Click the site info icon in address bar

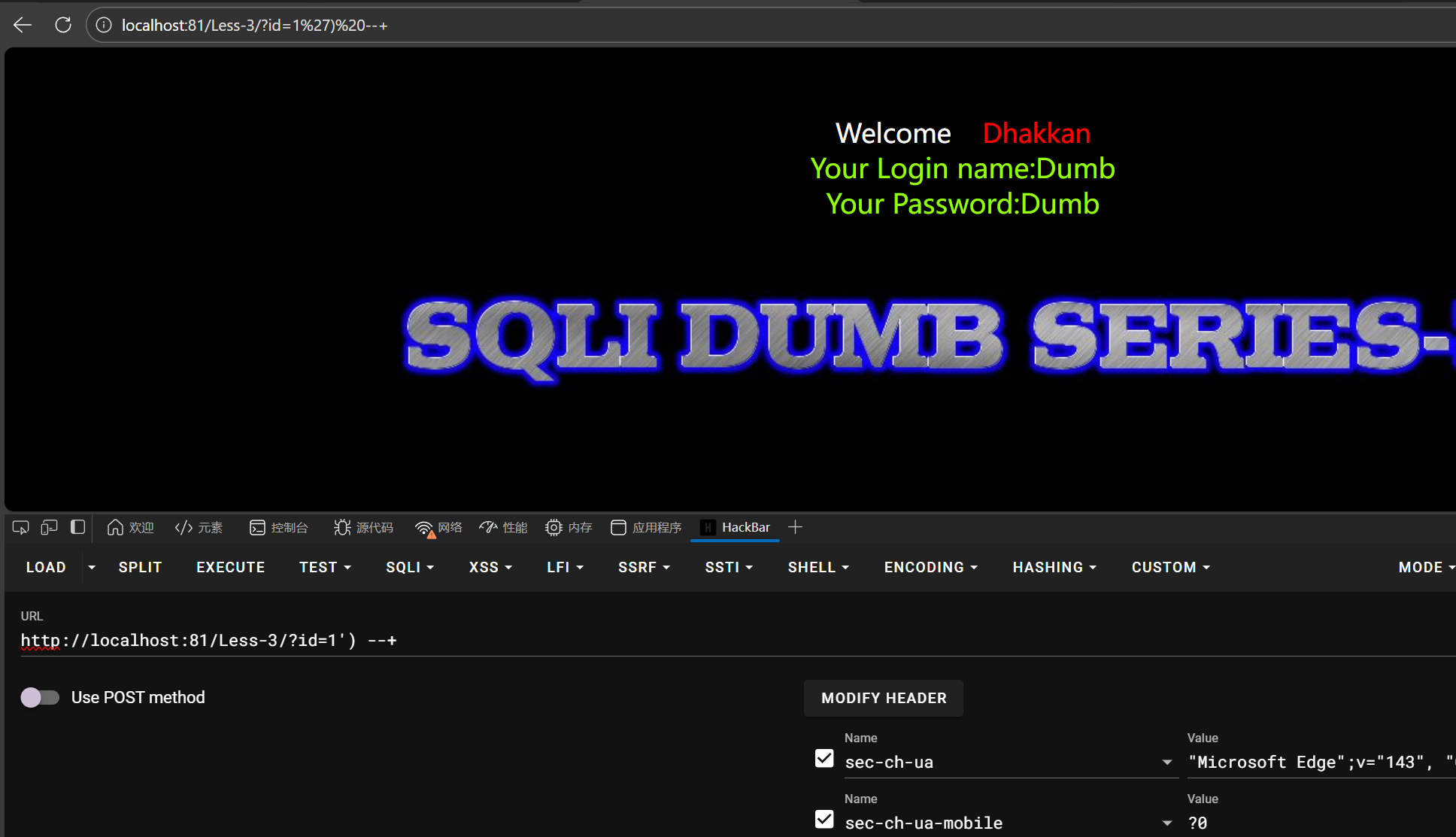point(104,25)
